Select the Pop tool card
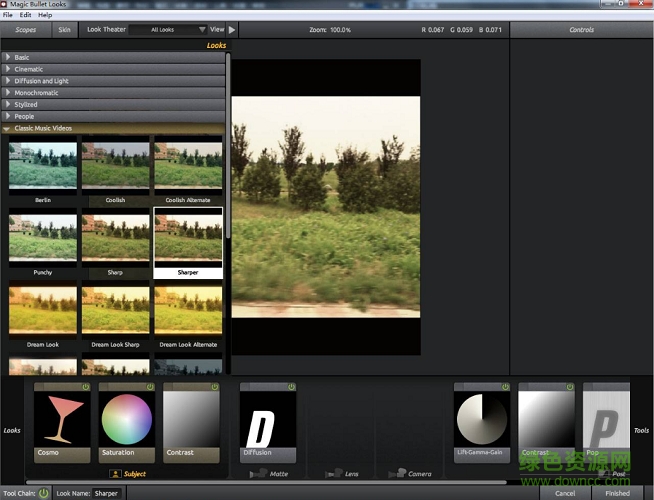 606,420
